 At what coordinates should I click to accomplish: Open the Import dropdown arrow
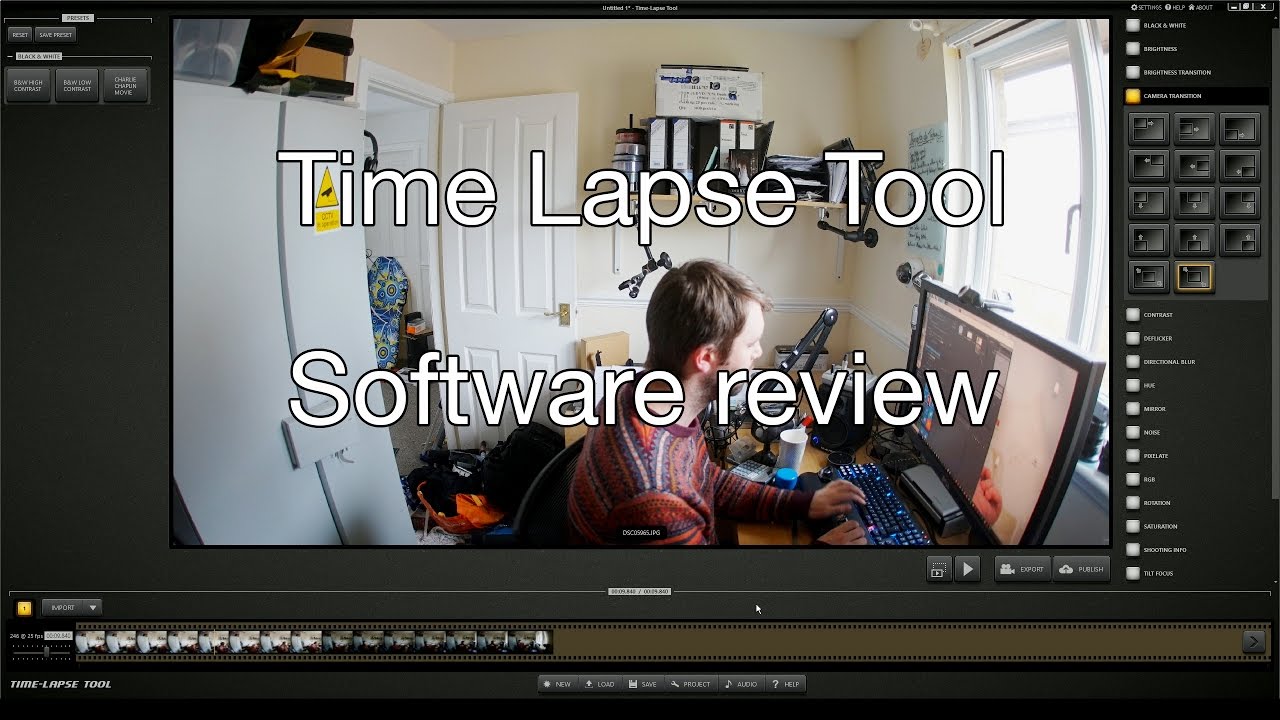point(92,607)
